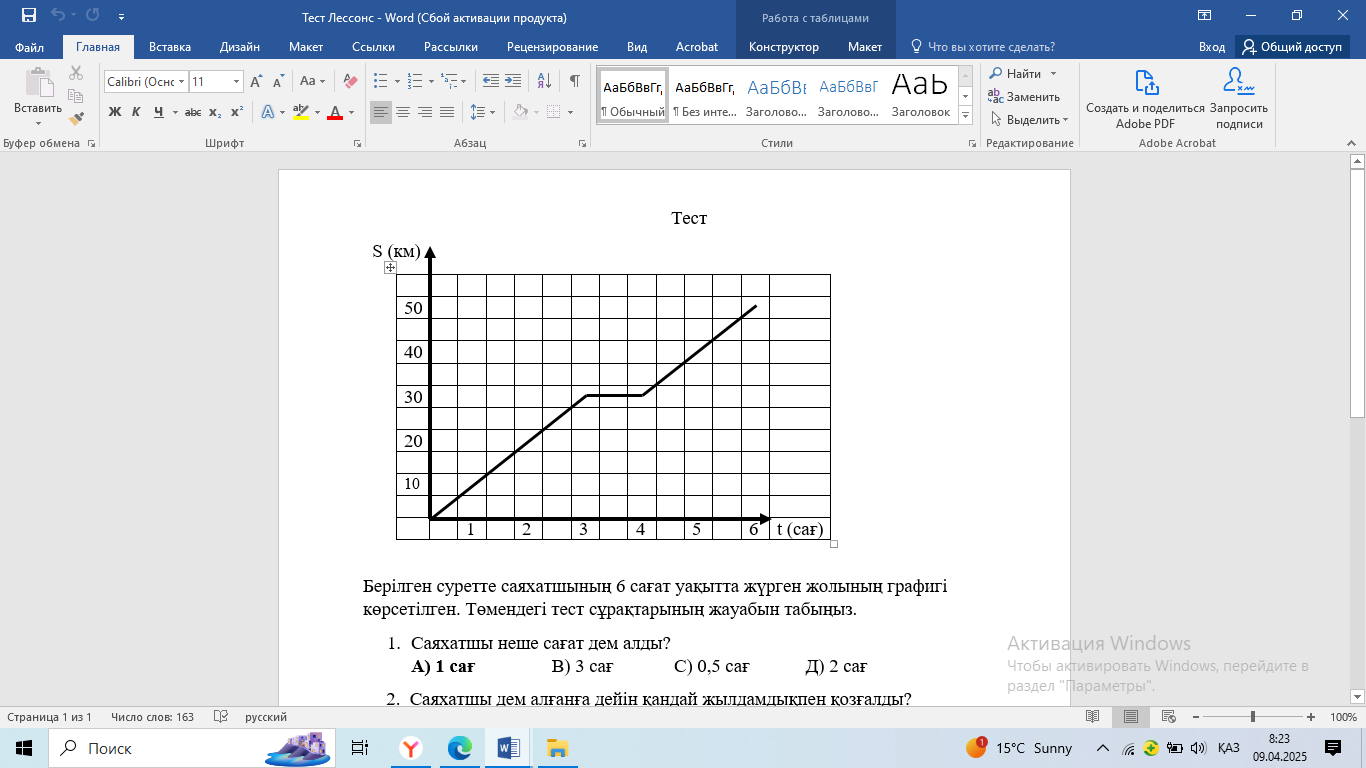
Task: Toggle bold Ж formatting
Action: click(115, 112)
